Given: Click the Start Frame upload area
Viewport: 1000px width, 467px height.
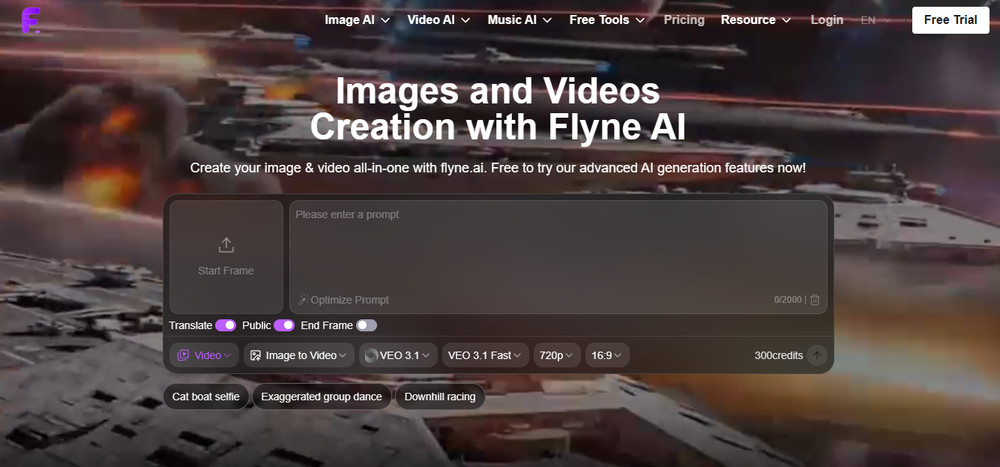Looking at the screenshot, I should [x=226, y=257].
